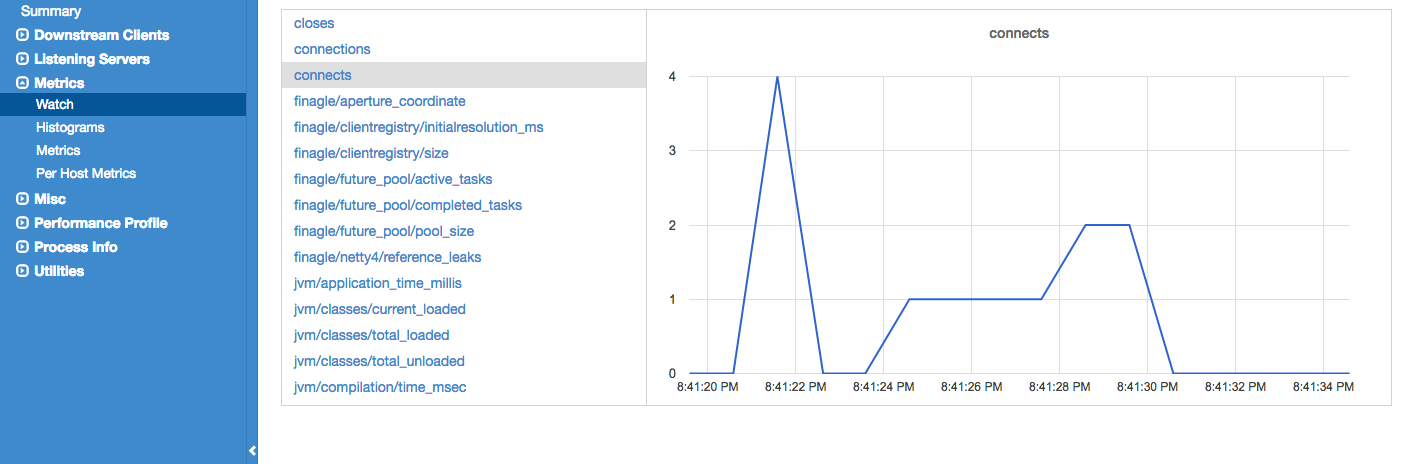Select the connections metric
The width and height of the screenshot is (1403, 464).
pyautogui.click(x=332, y=49)
